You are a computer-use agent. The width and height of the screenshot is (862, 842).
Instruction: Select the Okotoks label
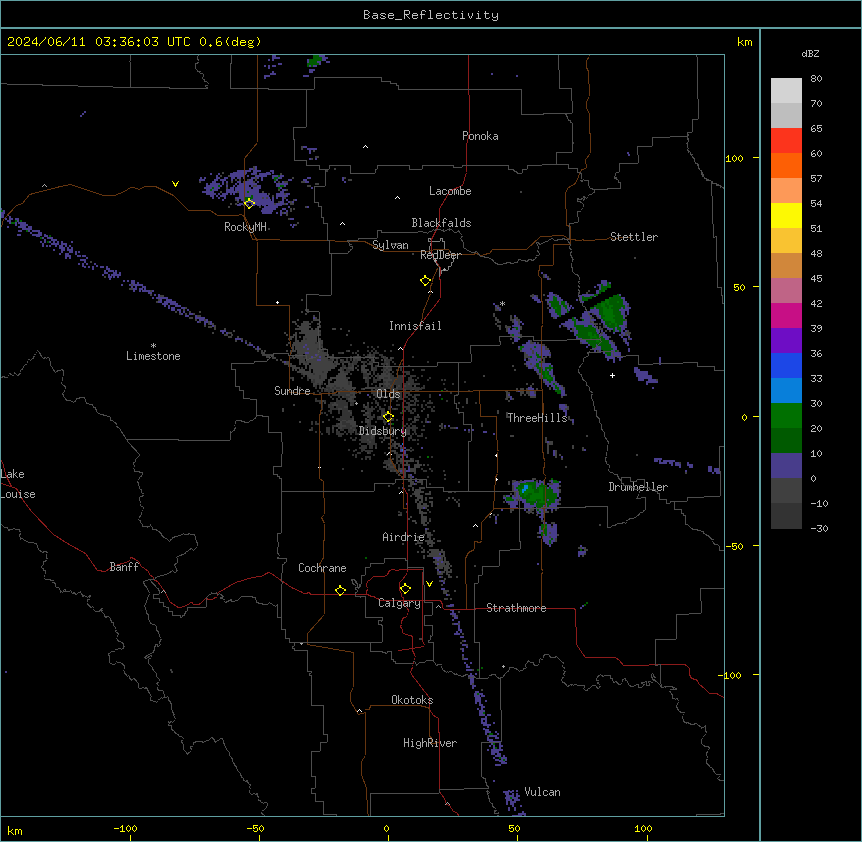click(x=412, y=700)
